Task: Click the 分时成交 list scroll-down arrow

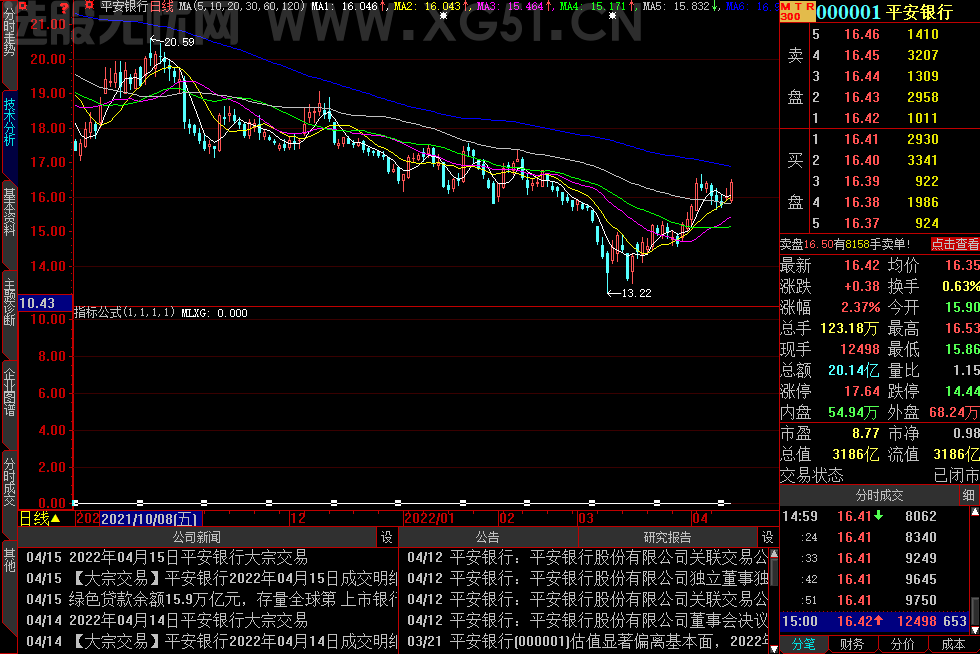Action: (x=975, y=630)
